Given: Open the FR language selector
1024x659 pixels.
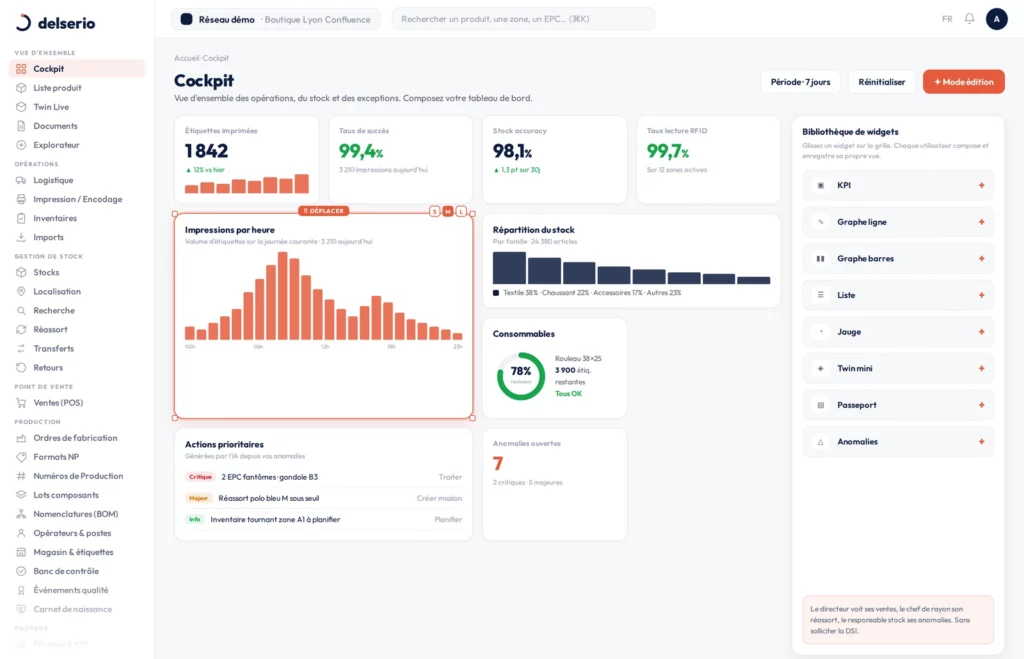Looking at the screenshot, I should (x=947, y=19).
